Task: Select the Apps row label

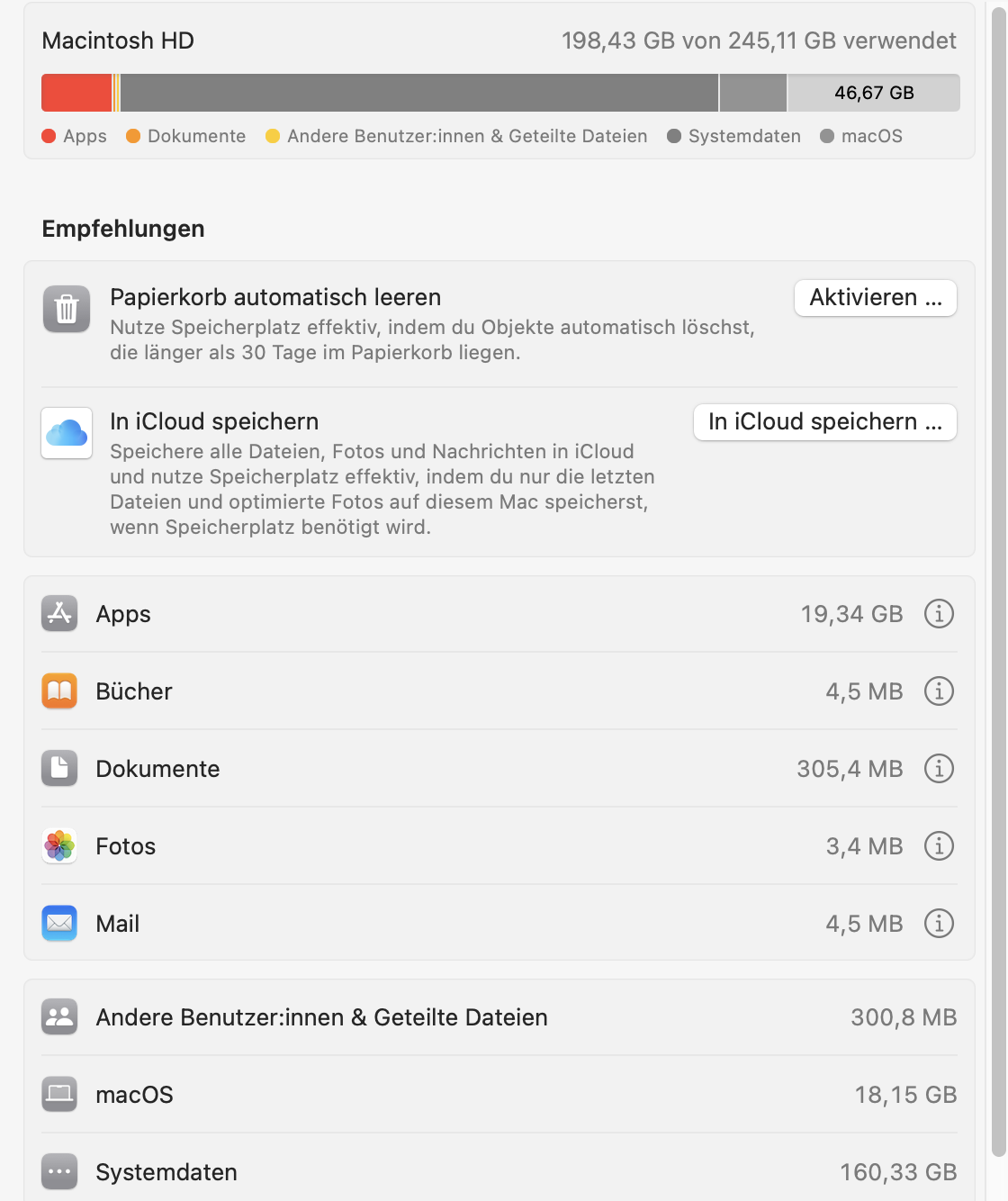Action: click(123, 614)
